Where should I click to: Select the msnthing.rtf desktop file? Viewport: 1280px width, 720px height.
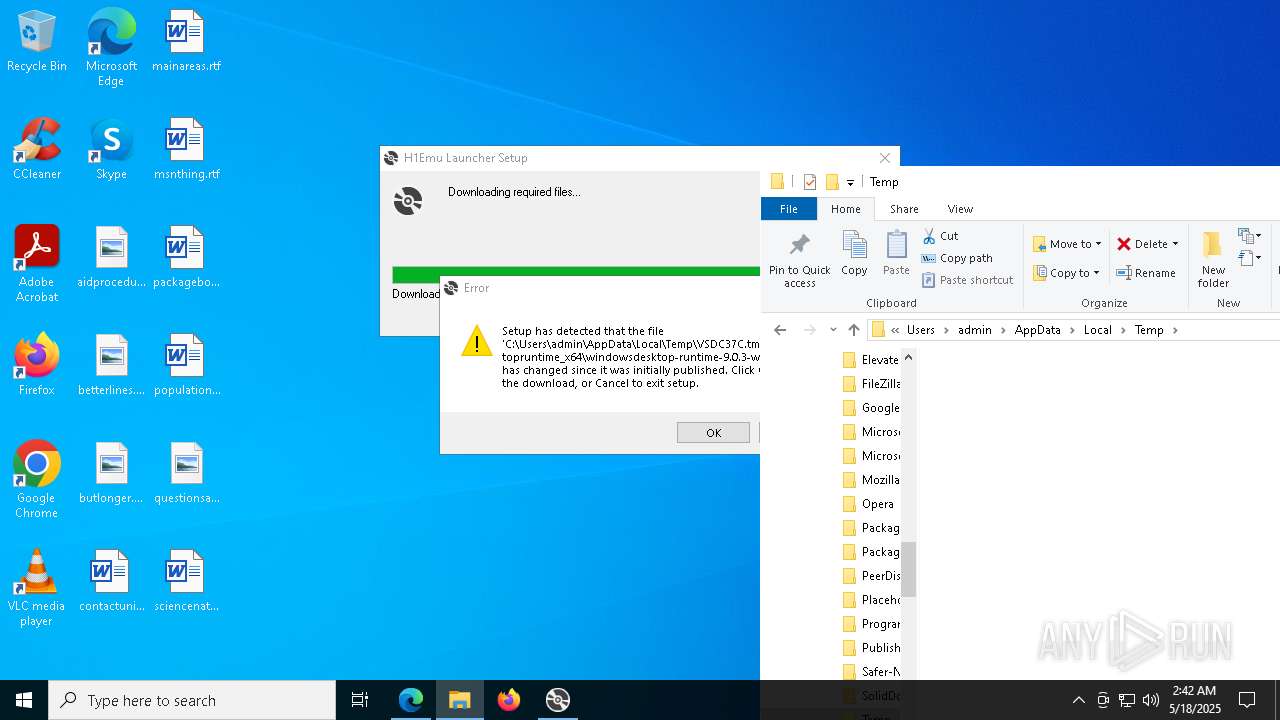(186, 150)
